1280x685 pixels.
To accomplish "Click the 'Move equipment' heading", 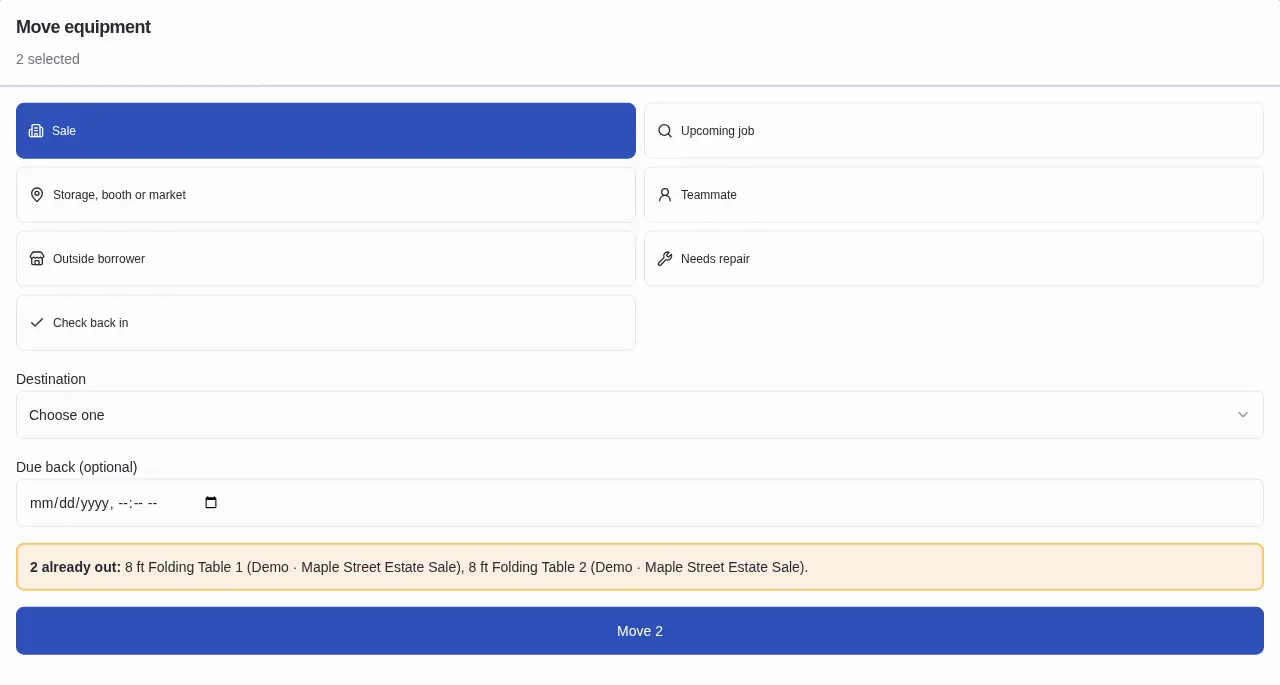I will pos(83,27).
